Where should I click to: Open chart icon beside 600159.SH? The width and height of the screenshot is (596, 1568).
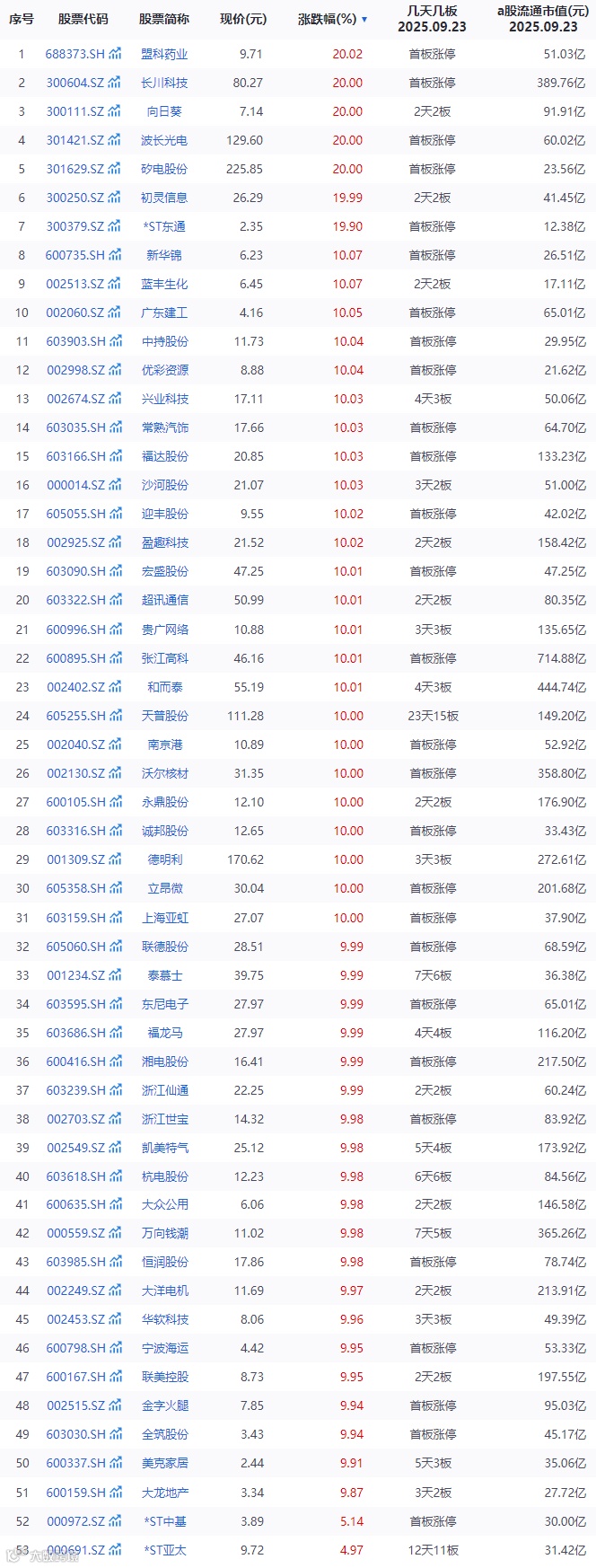tap(114, 1493)
